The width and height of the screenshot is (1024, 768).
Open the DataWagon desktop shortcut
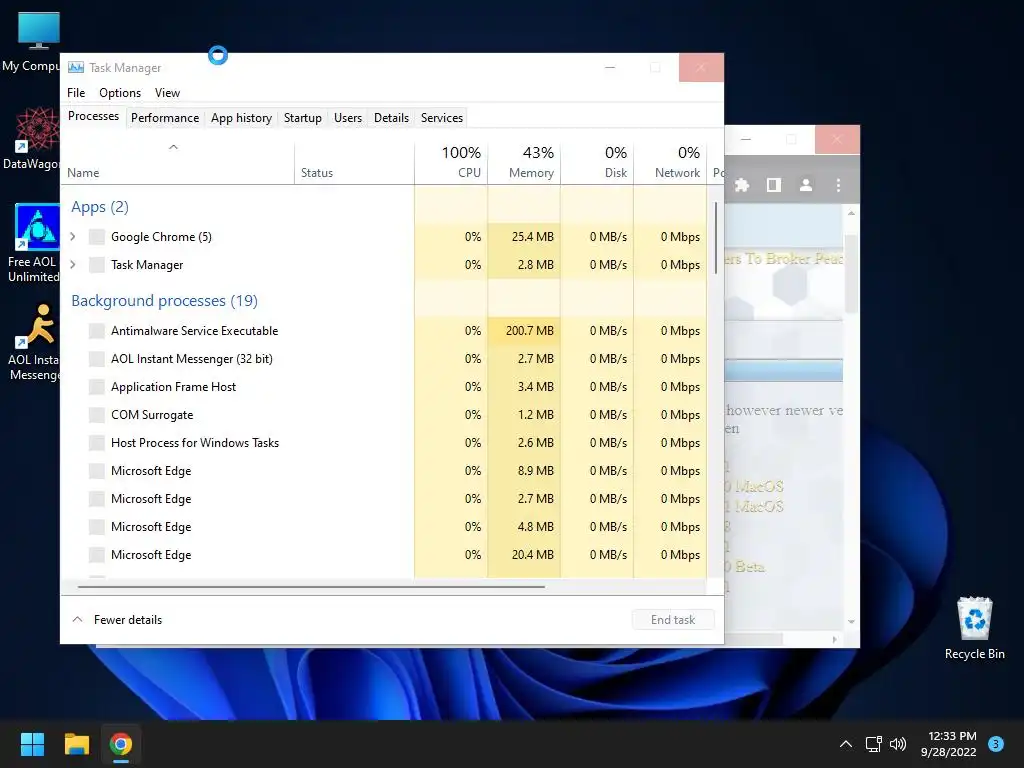click(x=38, y=138)
